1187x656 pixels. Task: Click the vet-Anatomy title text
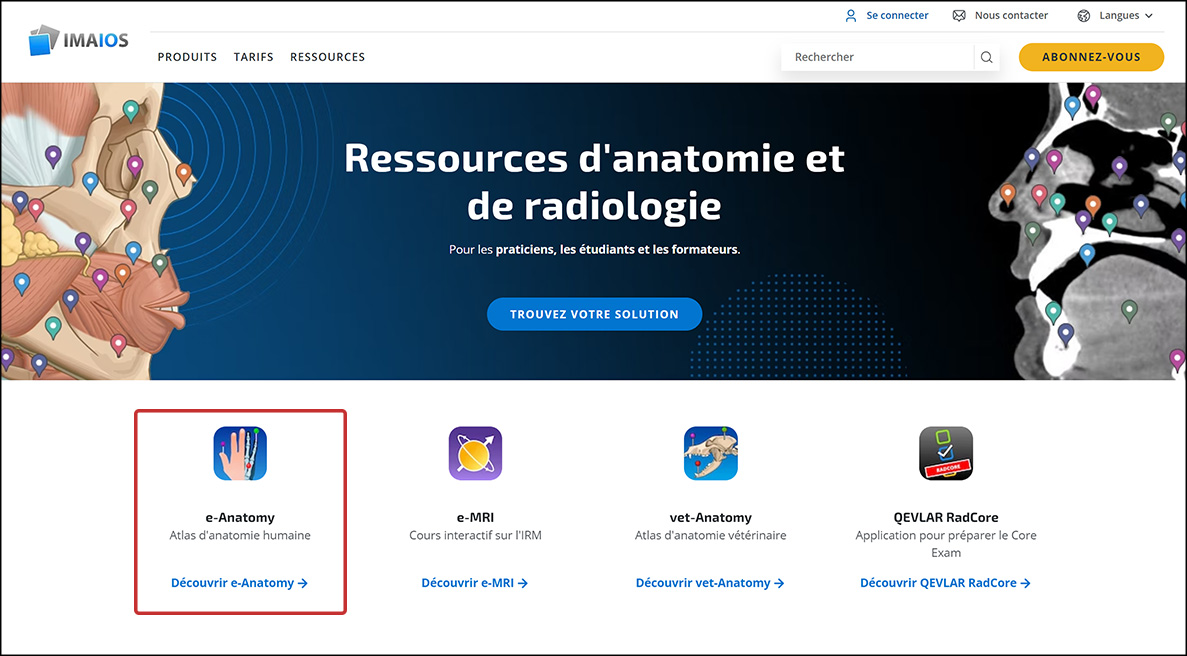click(x=711, y=518)
